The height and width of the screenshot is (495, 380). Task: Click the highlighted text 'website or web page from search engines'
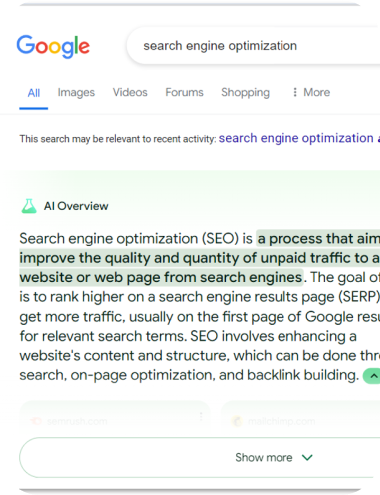(x=161, y=277)
